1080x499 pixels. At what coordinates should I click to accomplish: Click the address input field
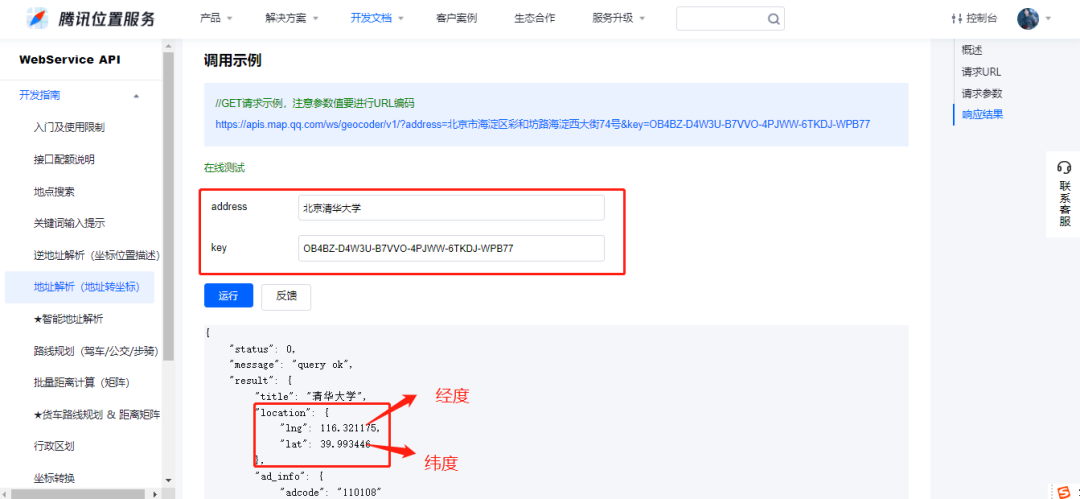(x=451, y=207)
